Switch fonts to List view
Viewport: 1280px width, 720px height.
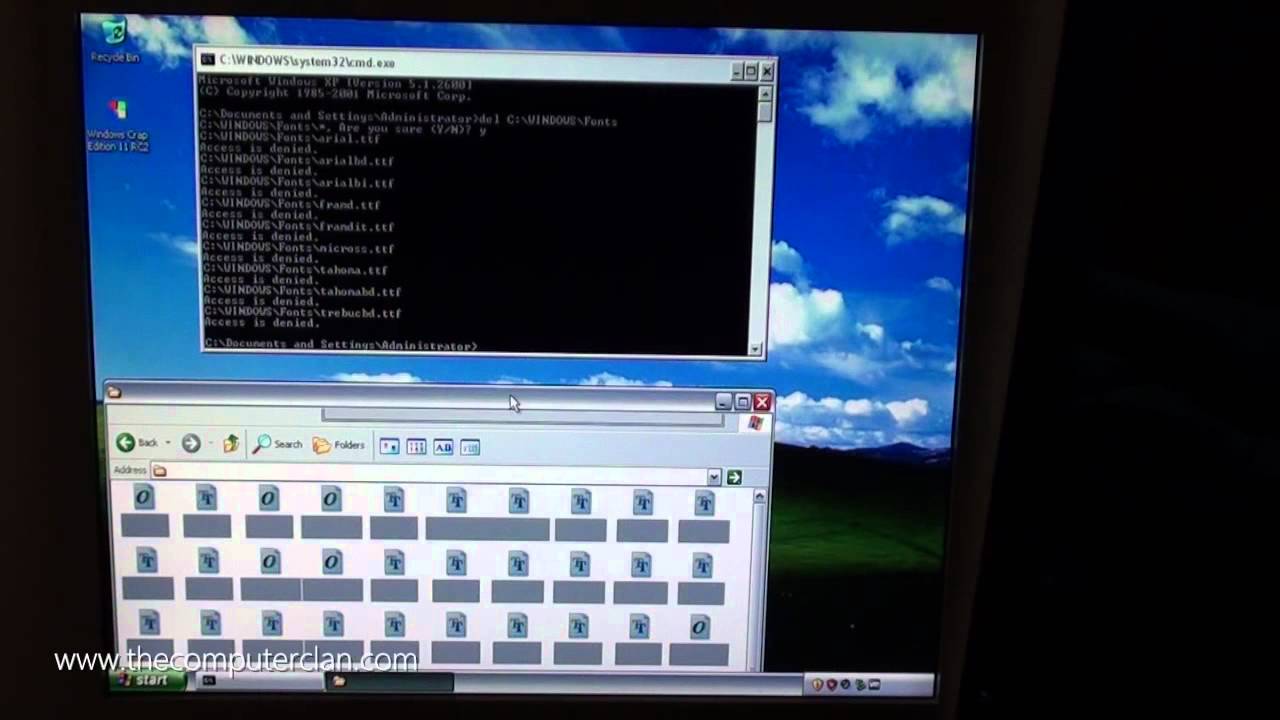point(416,447)
